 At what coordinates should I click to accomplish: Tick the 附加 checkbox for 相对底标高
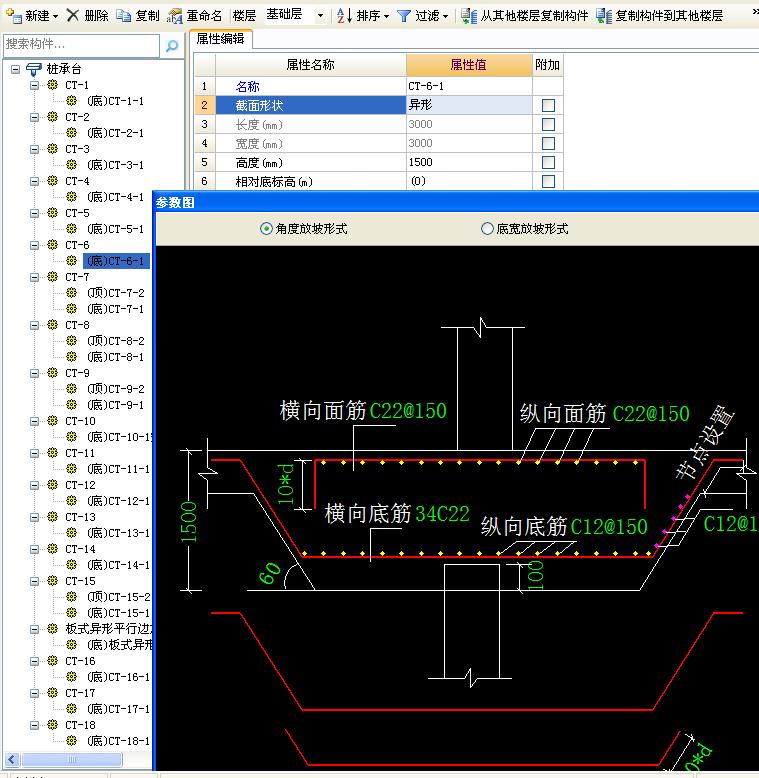click(548, 181)
